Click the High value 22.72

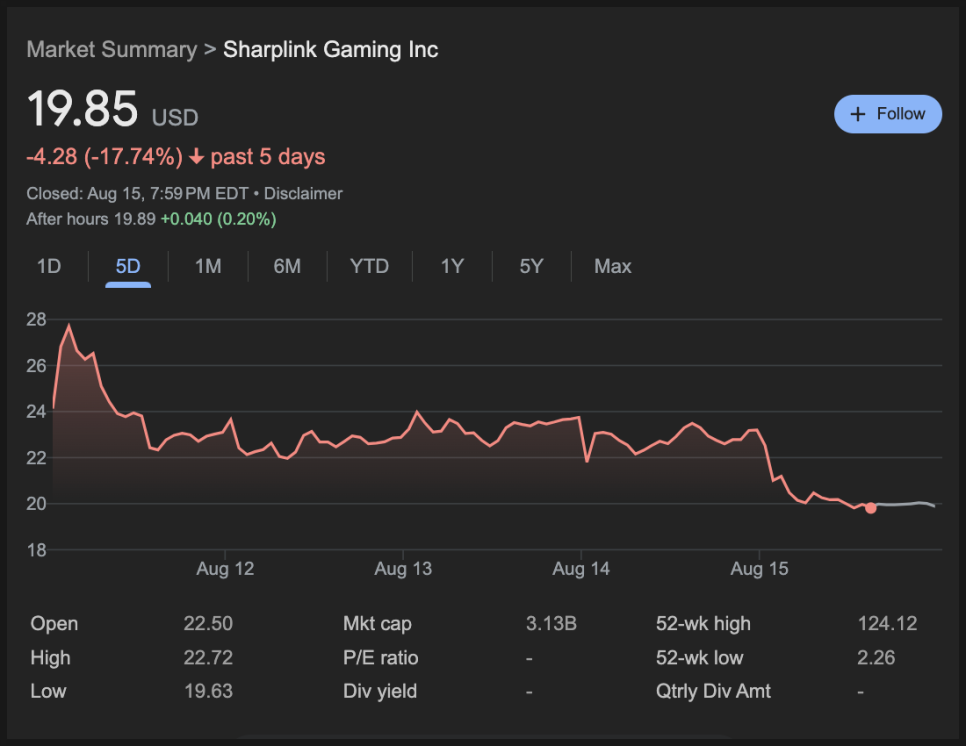coord(208,657)
